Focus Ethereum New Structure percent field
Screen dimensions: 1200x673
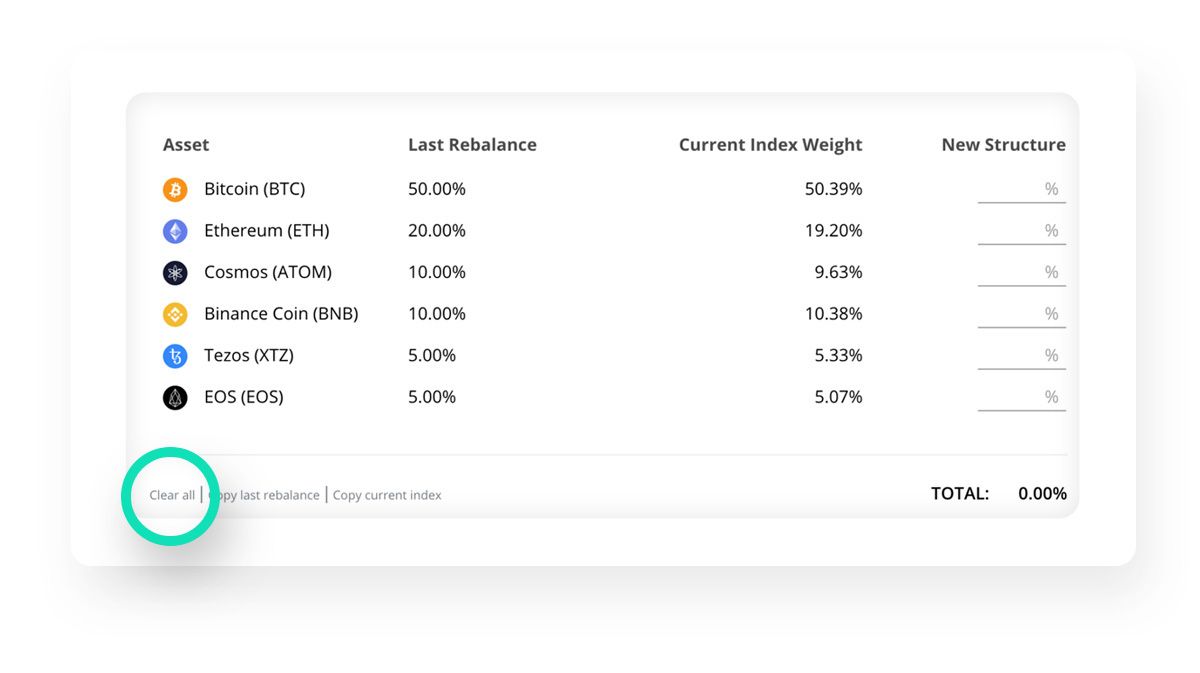click(x=1021, y=231)
